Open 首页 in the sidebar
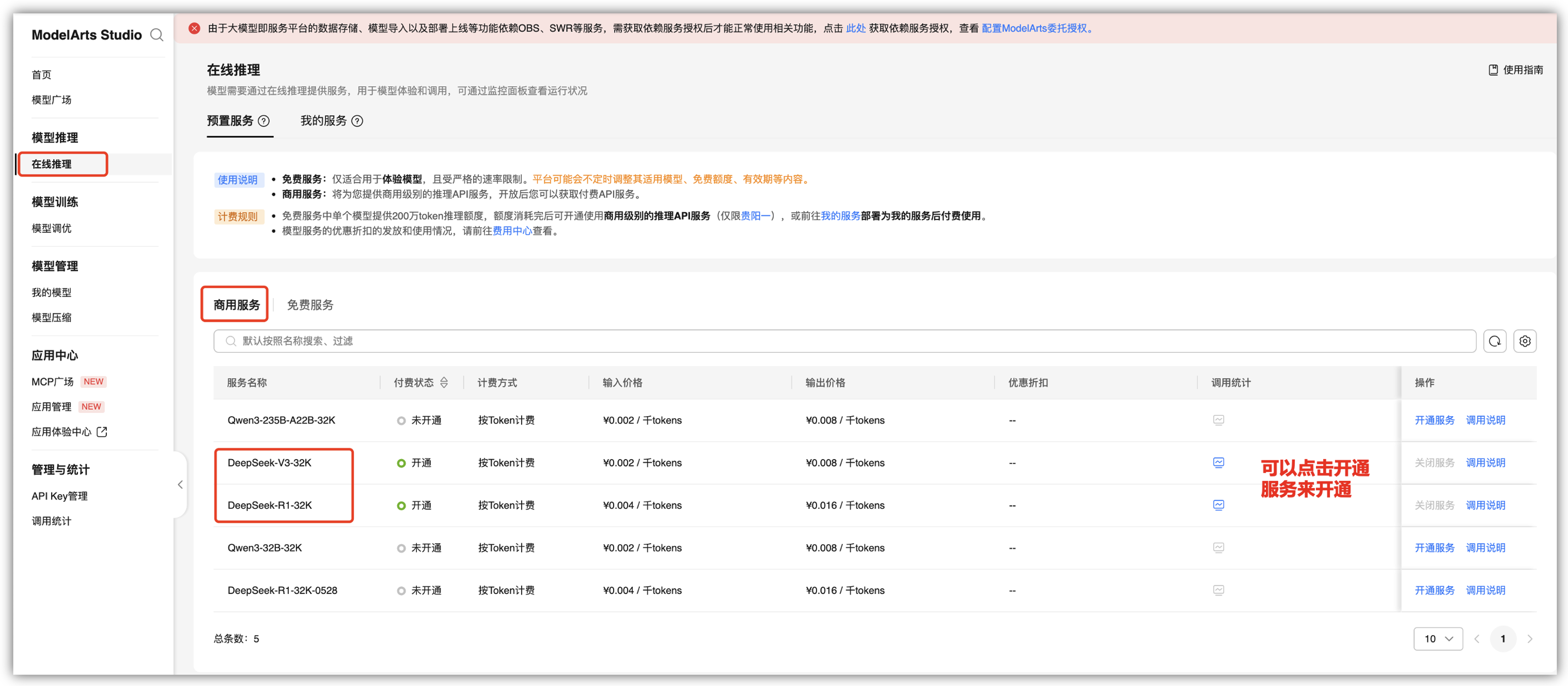This screenshot has height=689, width=1568. click(x=41, y=75)
